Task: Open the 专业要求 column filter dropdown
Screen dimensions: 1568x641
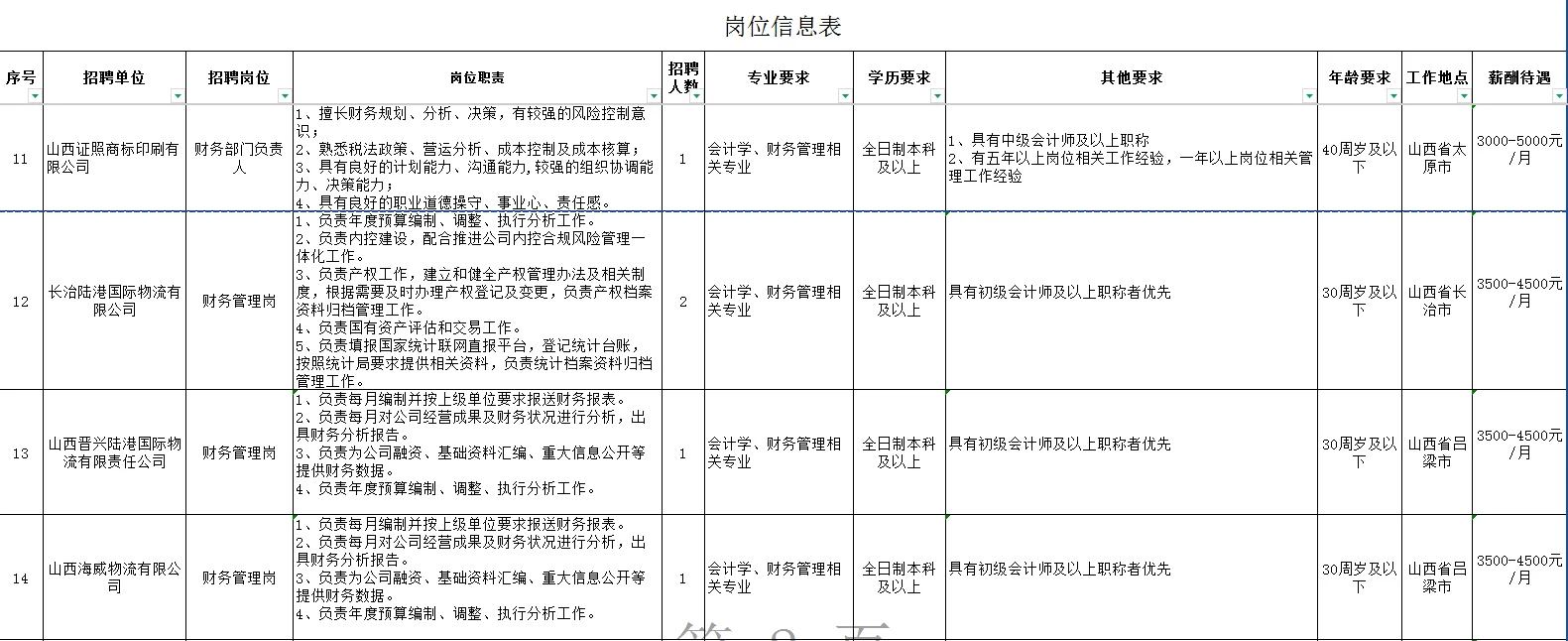Action: coord(846,96)
